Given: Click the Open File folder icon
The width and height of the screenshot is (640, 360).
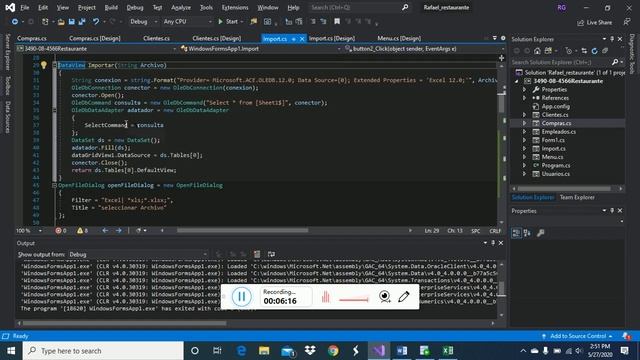Looking at the screenshot, I should coord(61,22).
